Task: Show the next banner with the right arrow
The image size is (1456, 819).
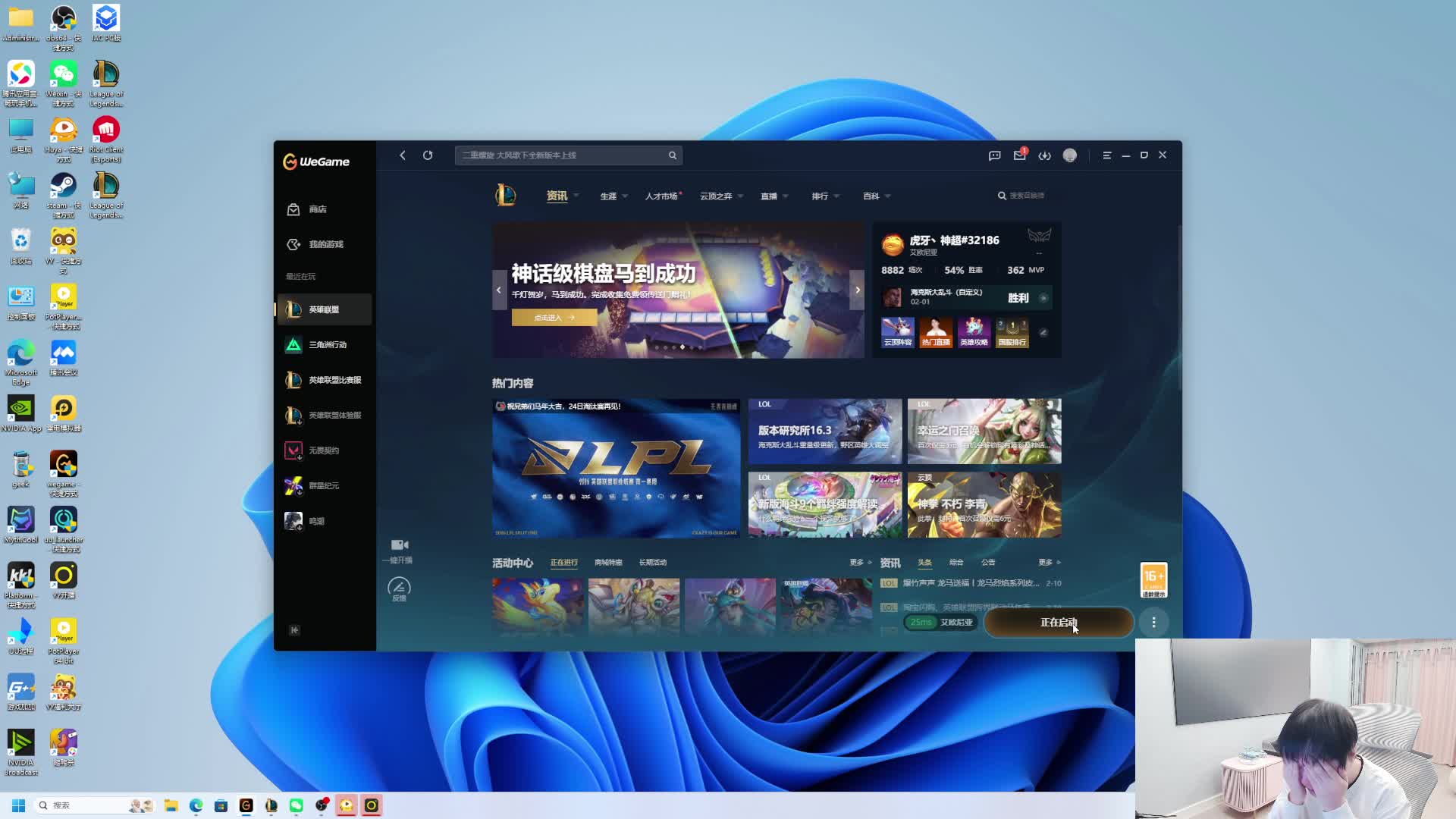Action: 857,290
